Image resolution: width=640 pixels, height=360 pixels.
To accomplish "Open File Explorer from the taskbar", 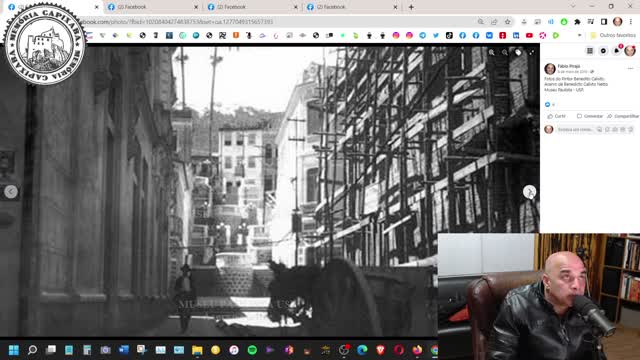I will [x=197, y=350].
